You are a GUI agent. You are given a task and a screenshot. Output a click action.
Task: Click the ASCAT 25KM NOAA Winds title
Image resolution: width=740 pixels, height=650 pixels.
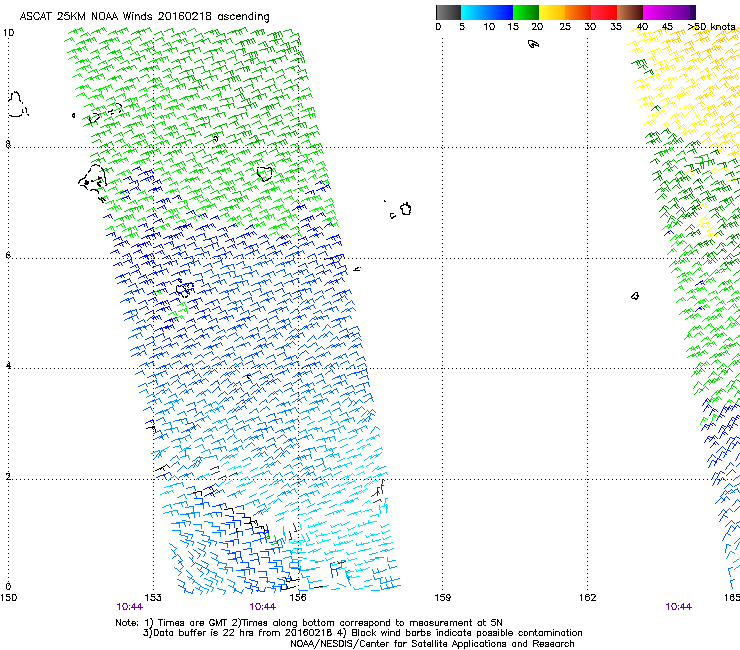pyautogui.click(x=144, y=17)
